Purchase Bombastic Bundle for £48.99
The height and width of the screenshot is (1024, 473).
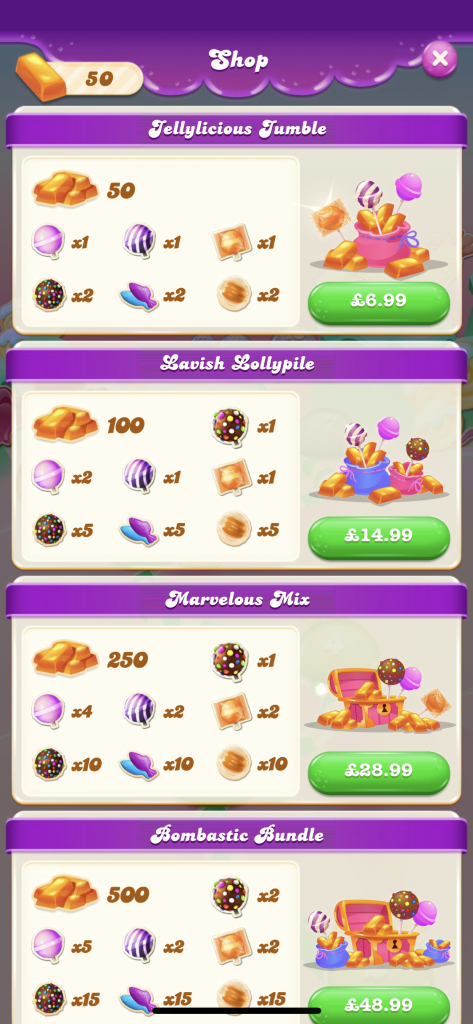click(x=379, y=1004)
